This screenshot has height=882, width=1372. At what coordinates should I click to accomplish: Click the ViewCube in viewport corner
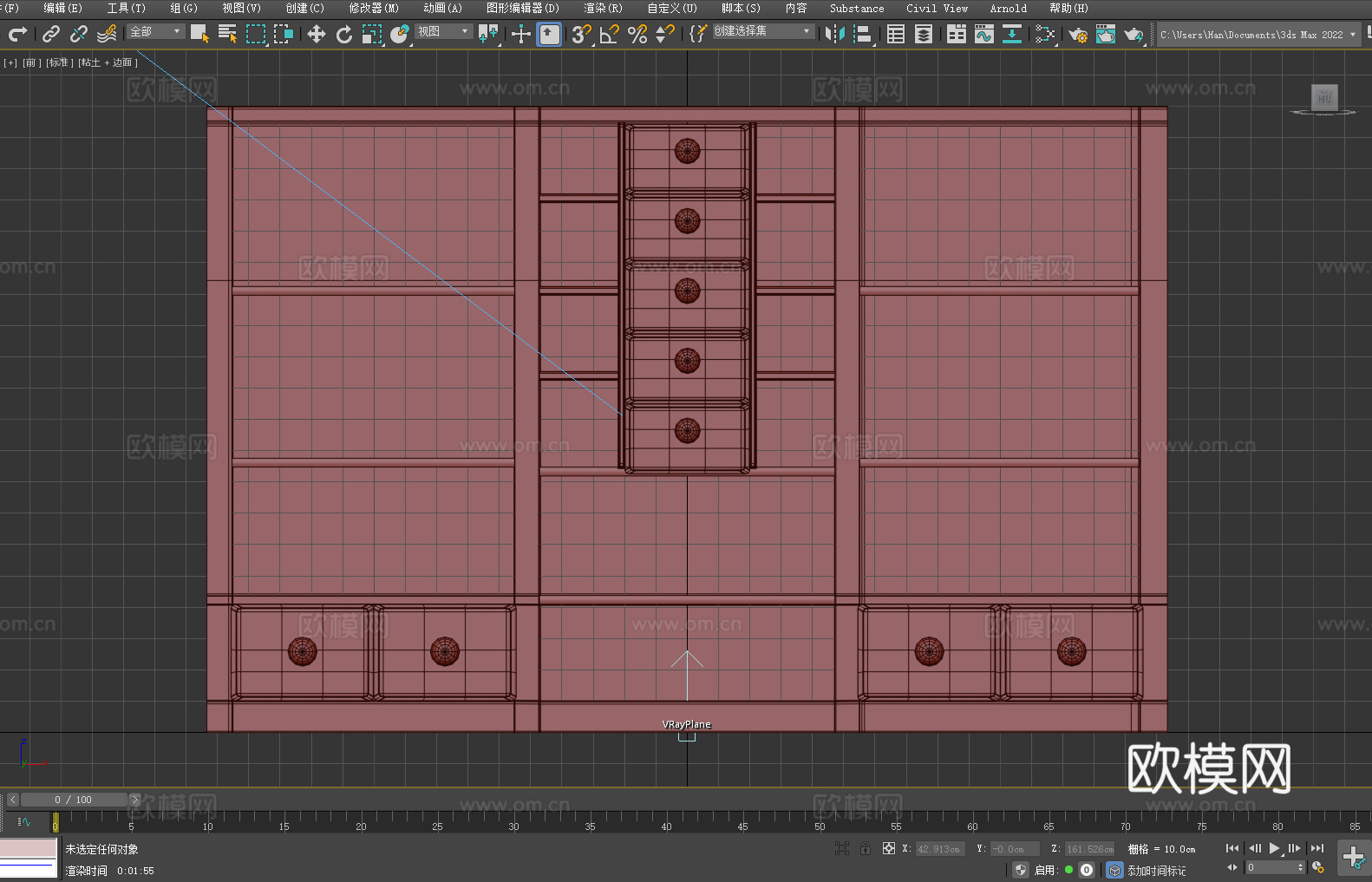[x=1323, y=99]
